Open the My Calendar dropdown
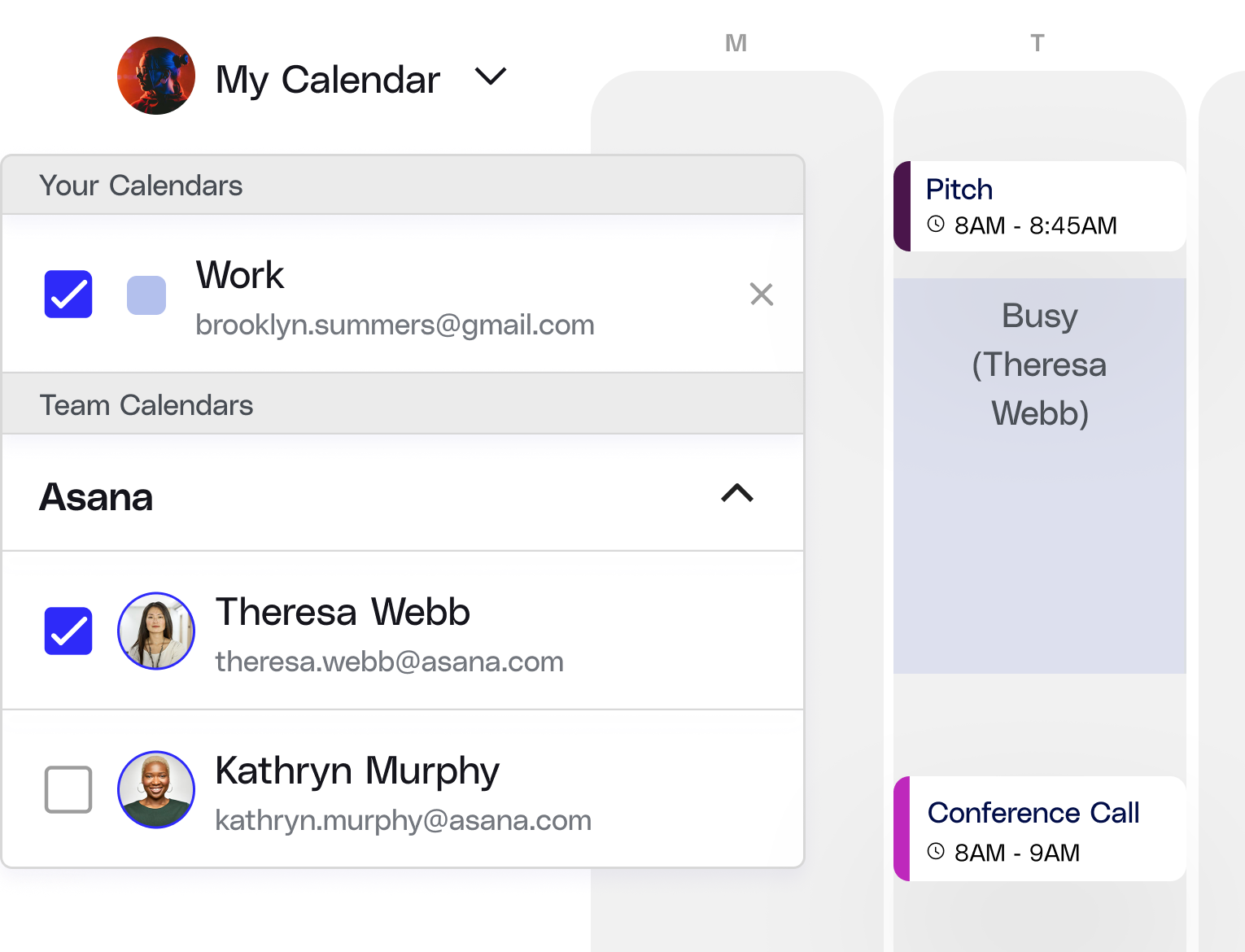This screenshot has height=952, width=1245. tap(490, 77)
